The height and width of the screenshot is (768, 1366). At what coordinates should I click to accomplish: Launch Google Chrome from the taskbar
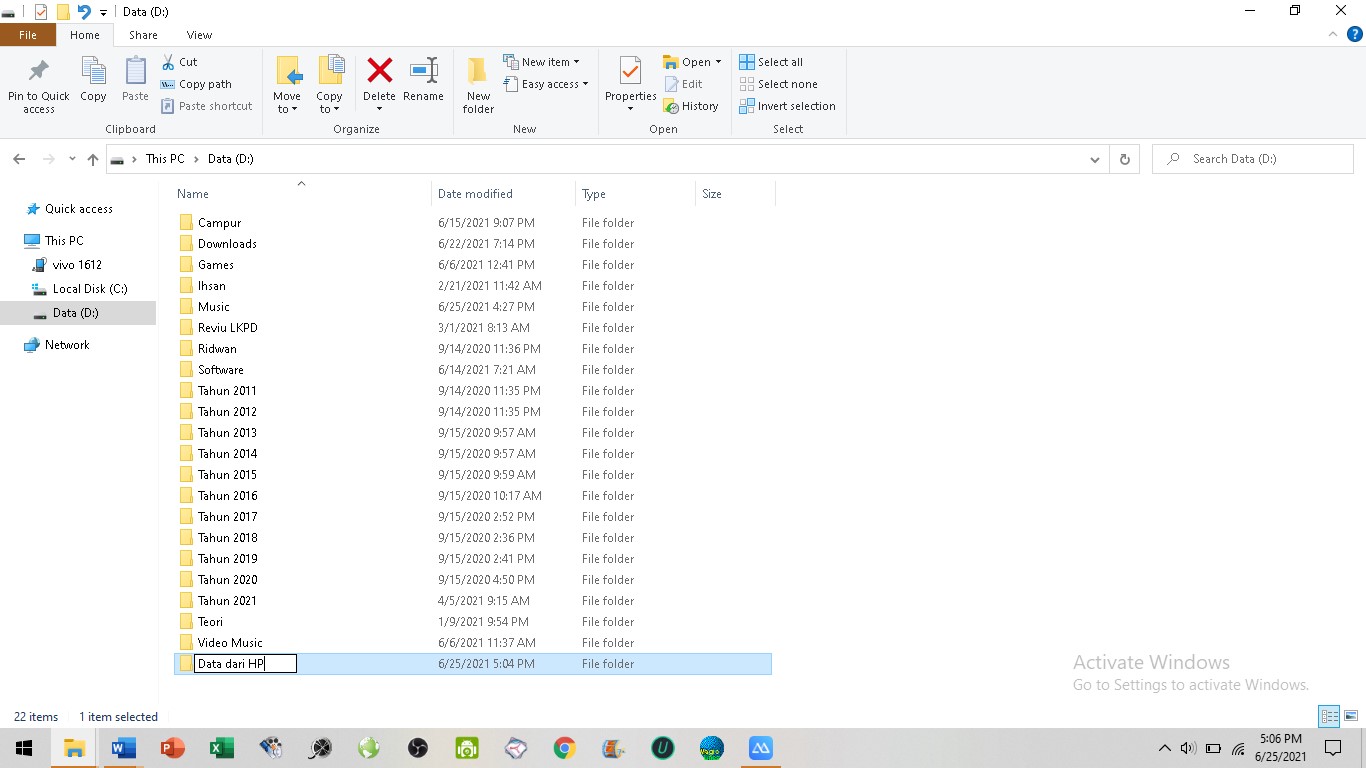tap(565, 748)
